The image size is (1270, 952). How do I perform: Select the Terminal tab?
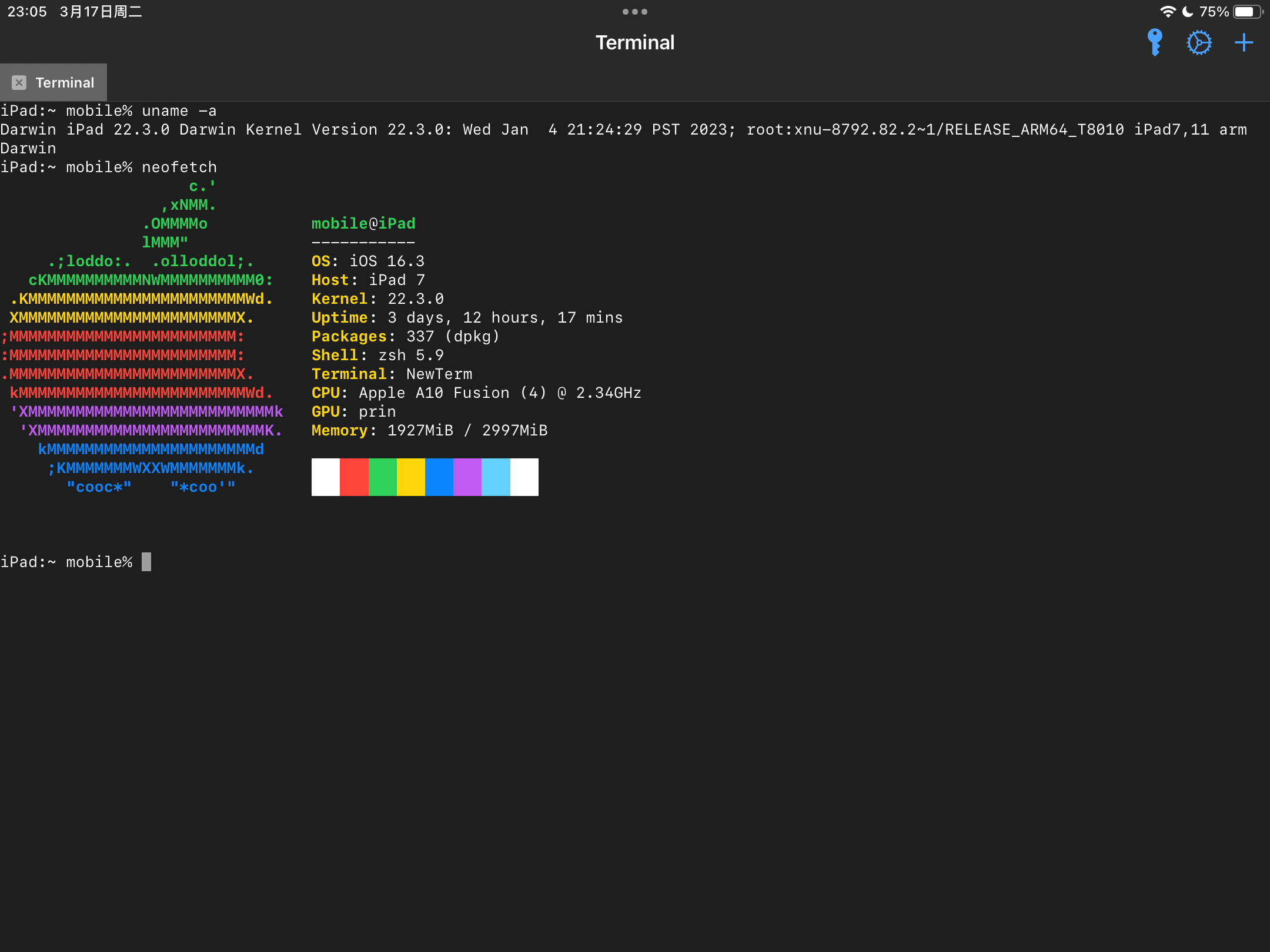pos(65,83)
